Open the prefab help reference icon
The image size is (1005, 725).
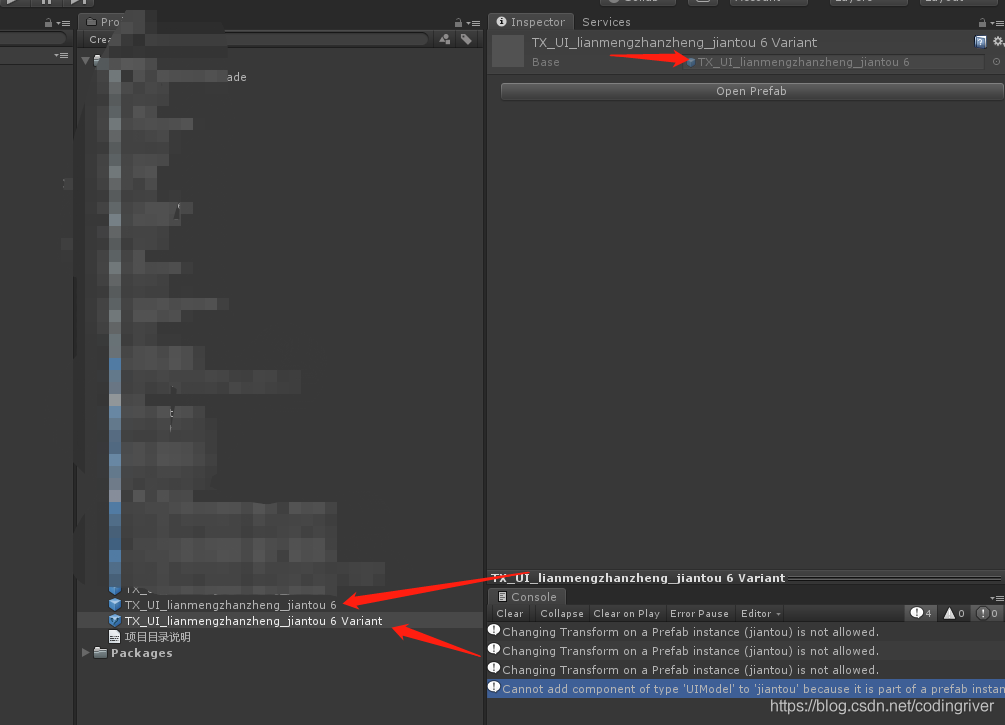tap(980, 42)
